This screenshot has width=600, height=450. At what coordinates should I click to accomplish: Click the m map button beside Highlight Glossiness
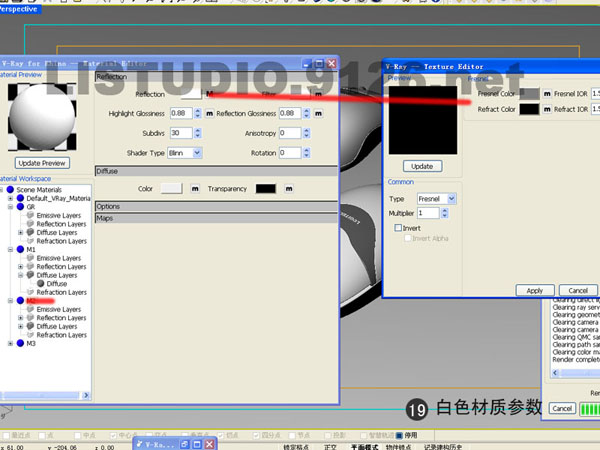pos(209,113)
